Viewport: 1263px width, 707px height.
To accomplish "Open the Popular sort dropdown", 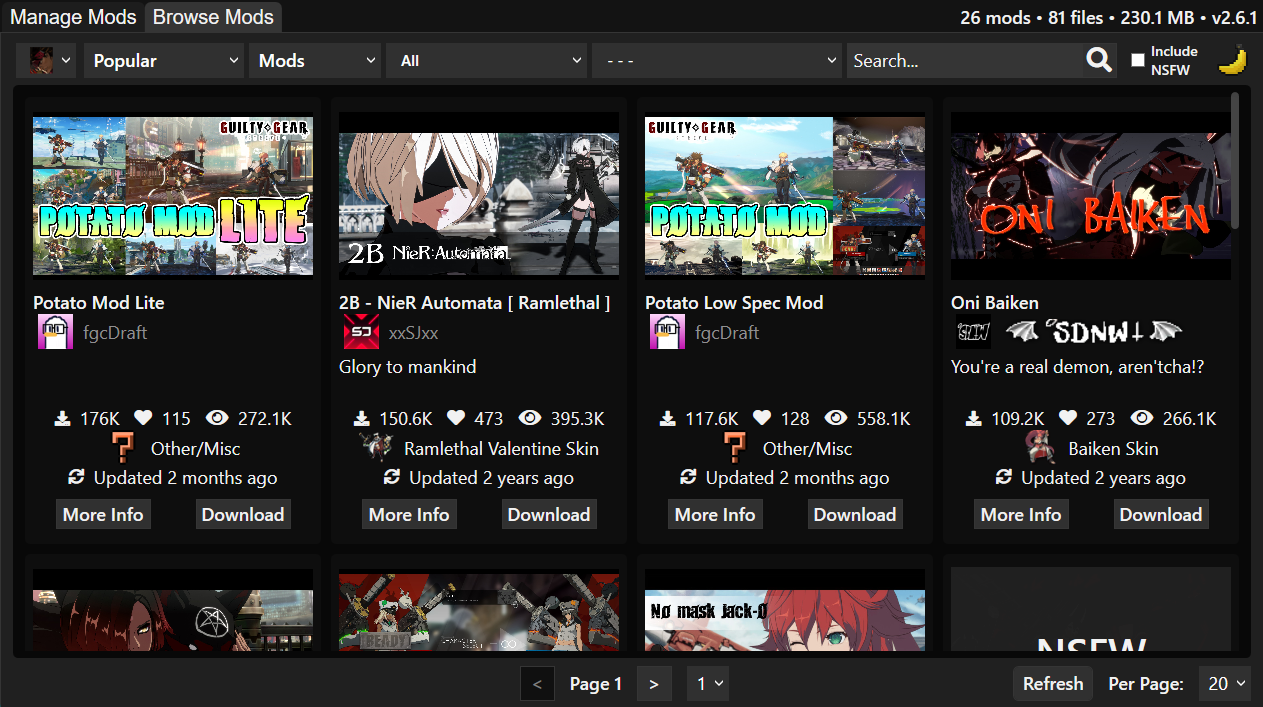I will pyautogui.click(x=164, y=61).
